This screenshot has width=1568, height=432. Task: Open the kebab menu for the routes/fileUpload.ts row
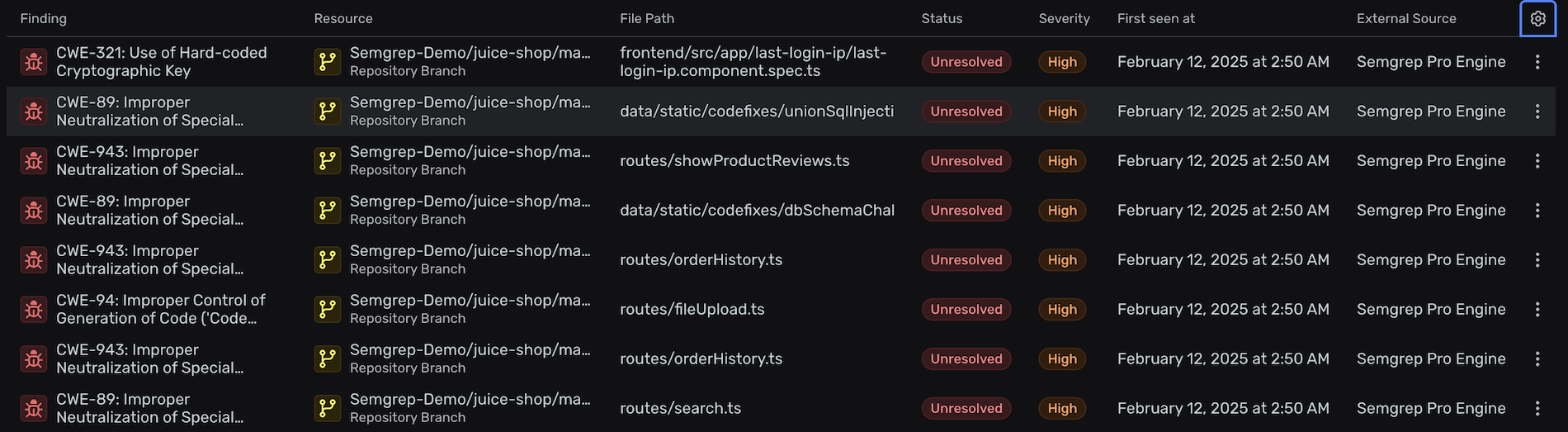coord(1537,310)
